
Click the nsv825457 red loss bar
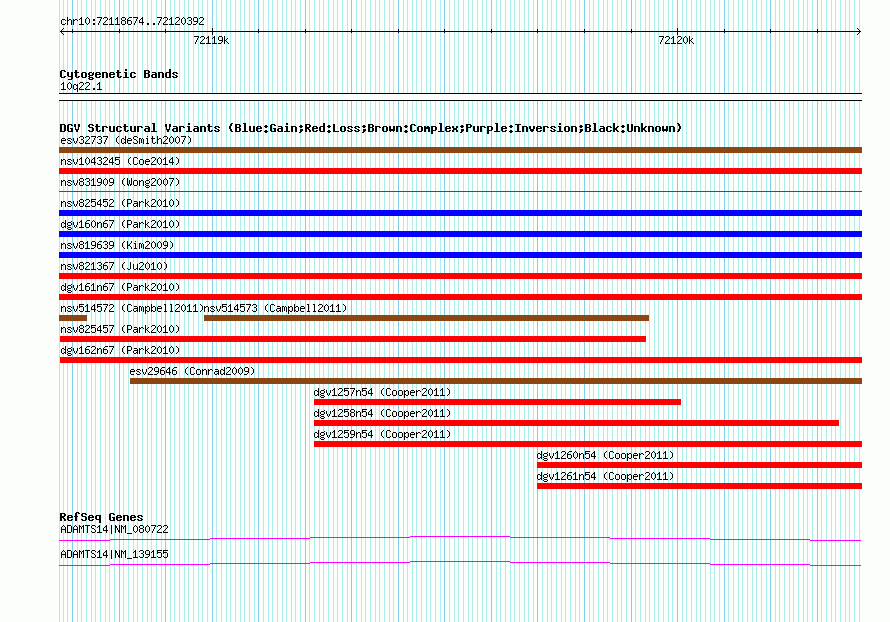352,339
